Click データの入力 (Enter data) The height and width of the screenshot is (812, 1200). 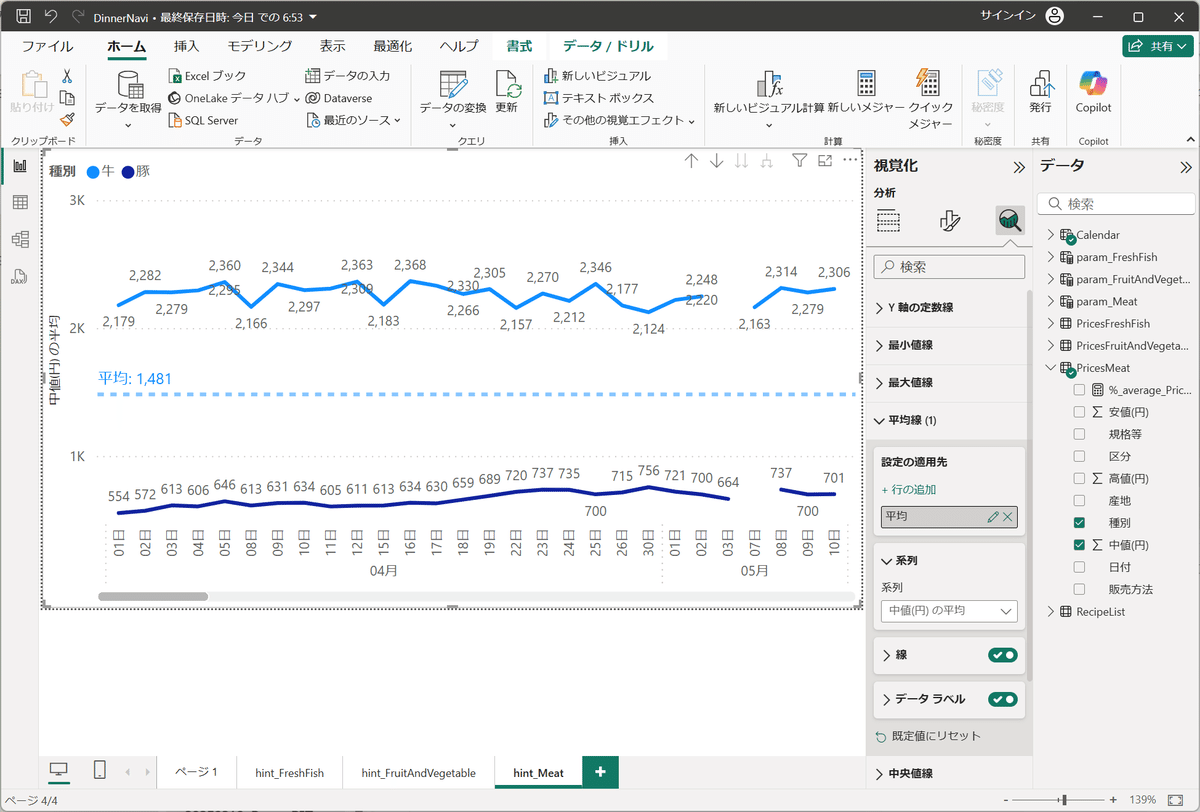348,76
